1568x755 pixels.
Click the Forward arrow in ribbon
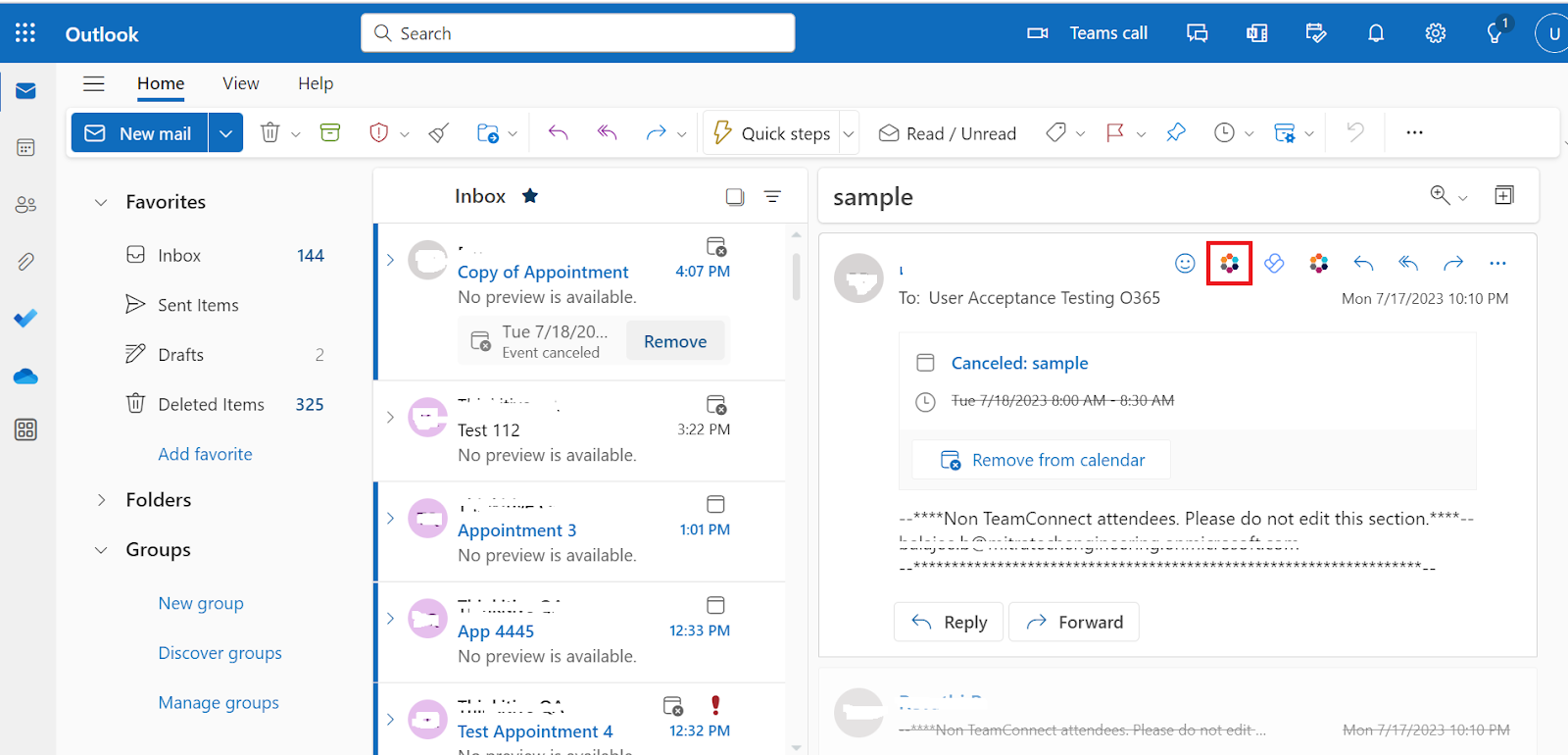656,132
